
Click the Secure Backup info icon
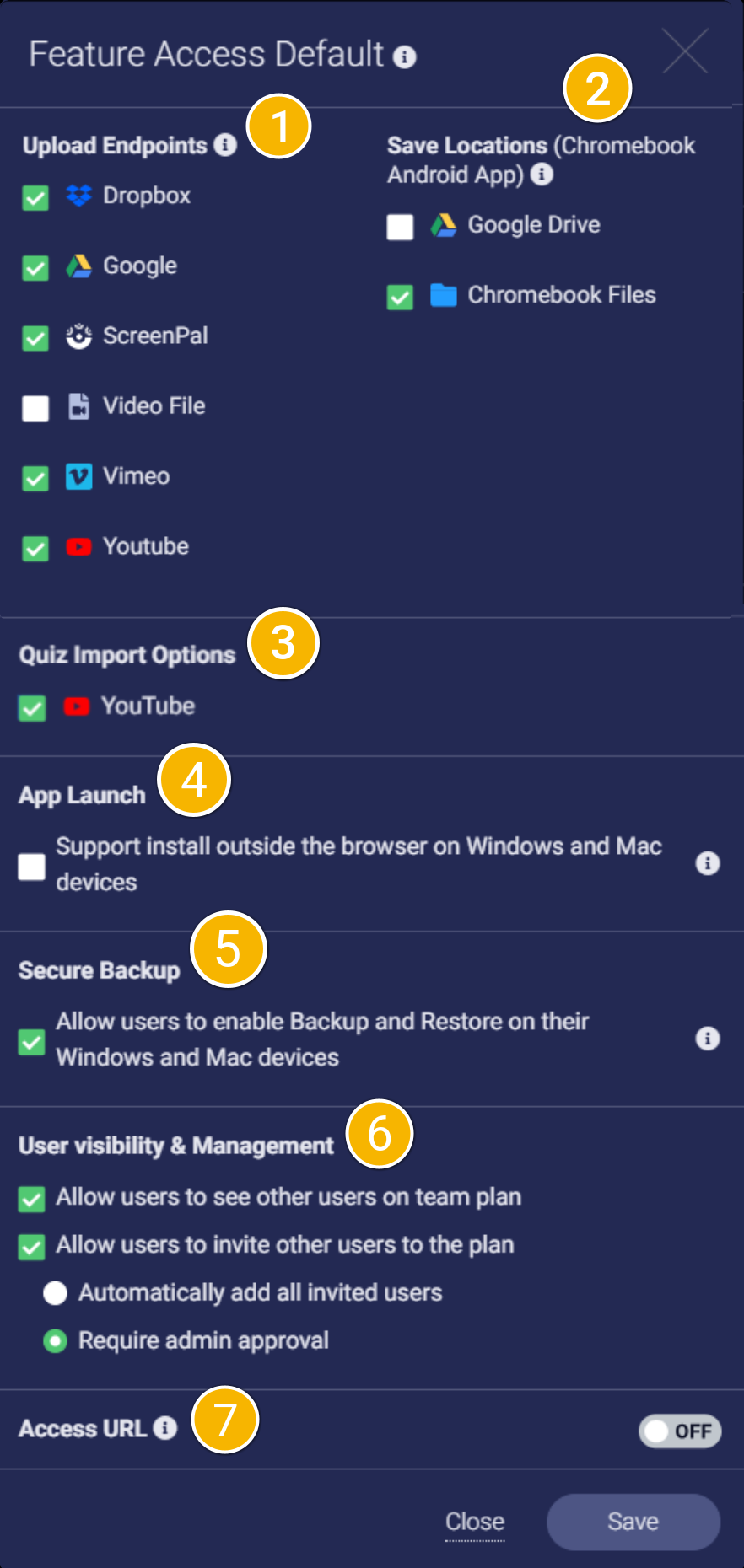[708, 1039]
